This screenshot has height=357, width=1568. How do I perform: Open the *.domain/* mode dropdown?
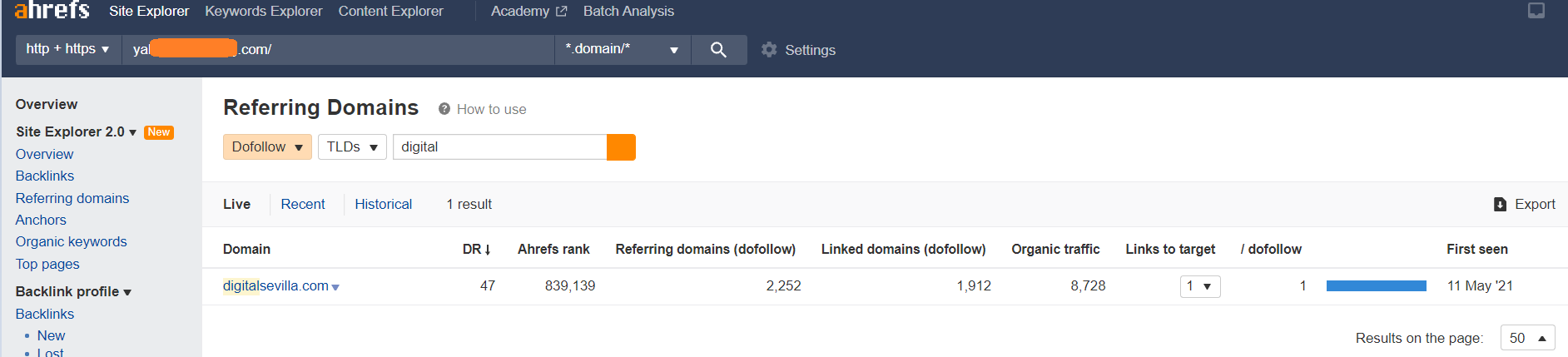click(623, 49)
